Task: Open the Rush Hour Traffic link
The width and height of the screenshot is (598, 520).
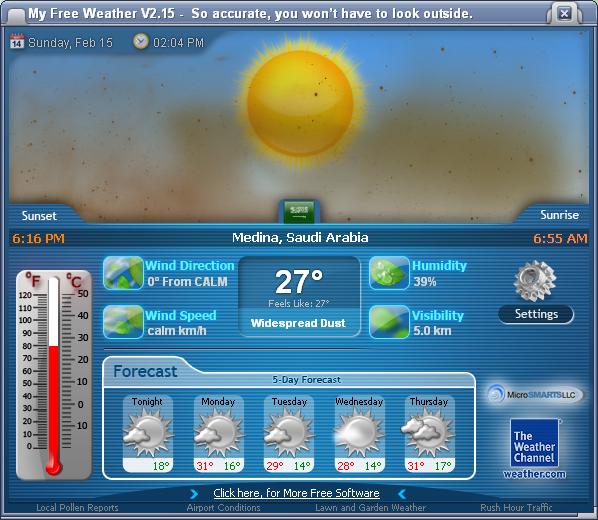Action: pos(516,507)
